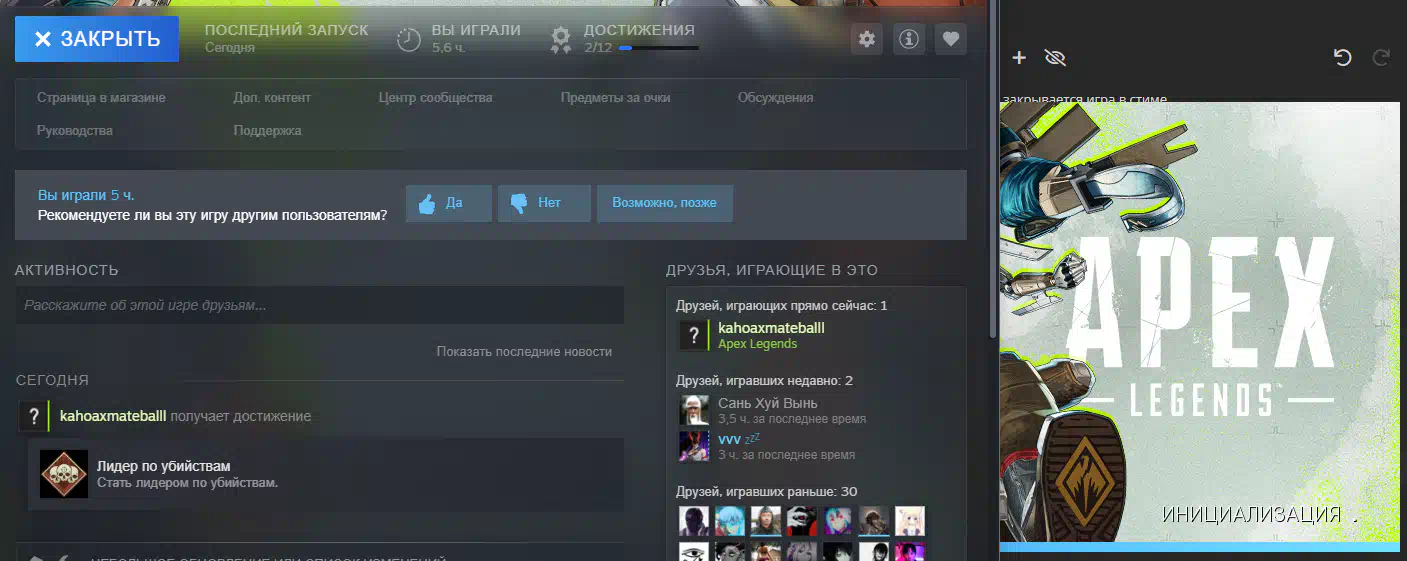Click the blue ЗАКРЫТЬ button
The height and width of the screenshot is (561, 1407).
click(x=97, y=39)
